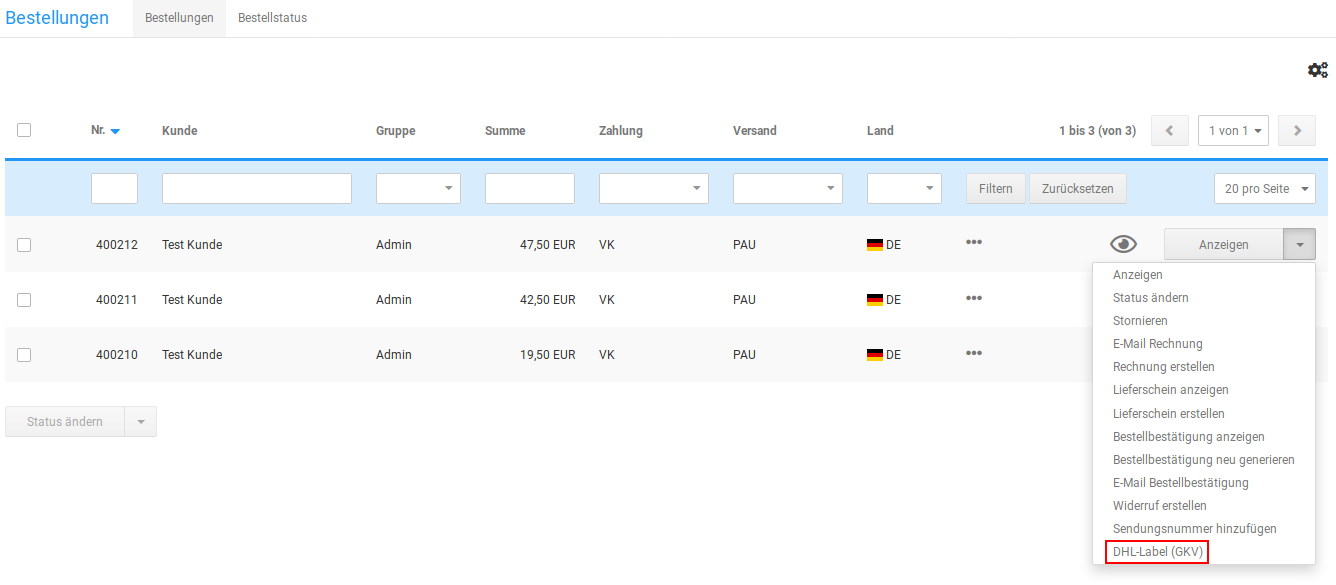Click the eye icon for order 400212
Viewport: 1336px width, 585px height.
1124,244
